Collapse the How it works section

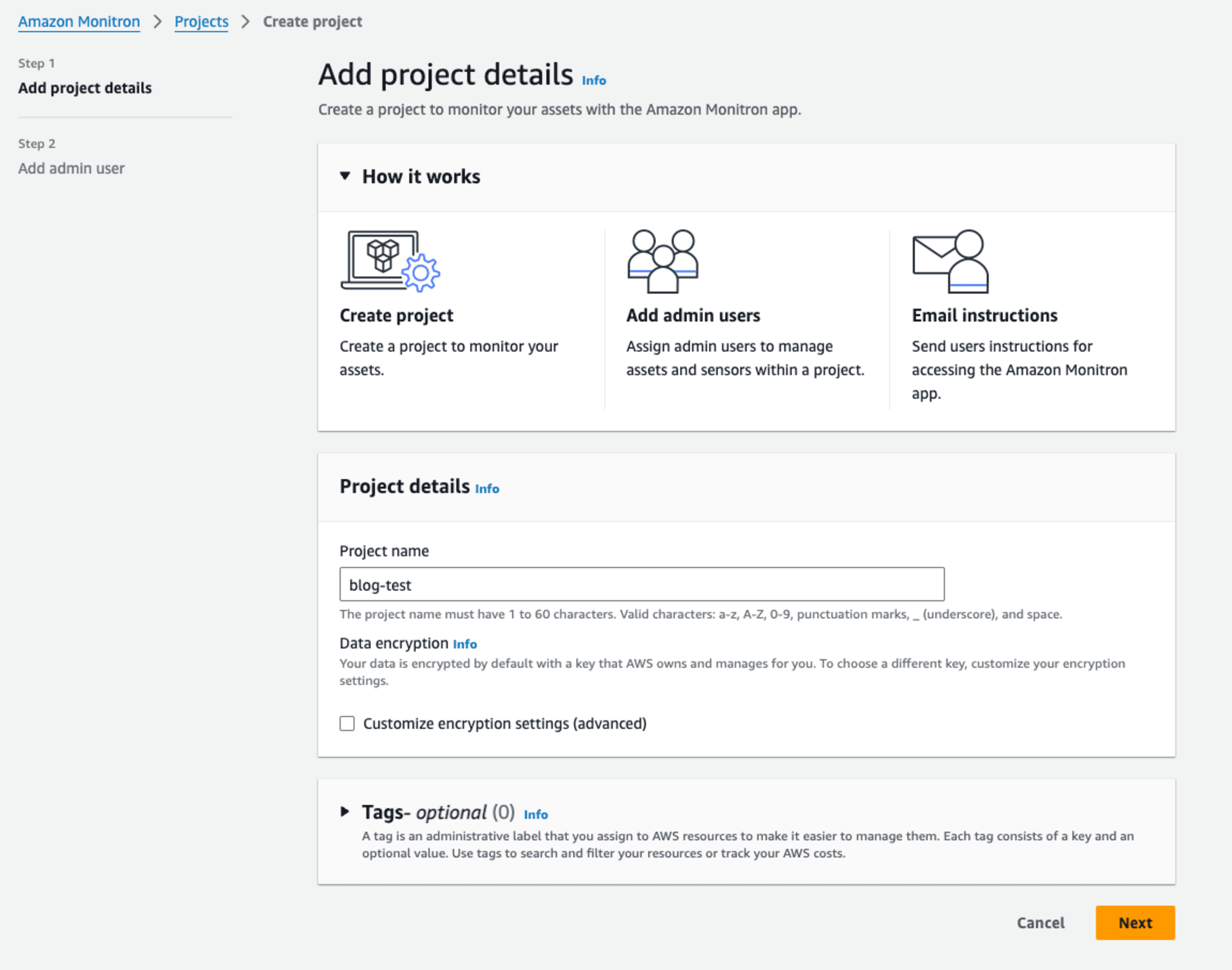(x=346, y=176)
